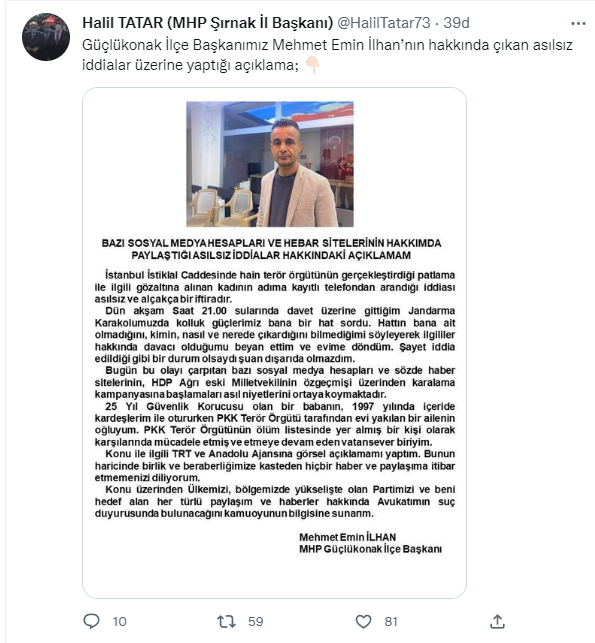Click the pointing-down hand emoji in tweet
Screen dimensions: 595x643
313,65
